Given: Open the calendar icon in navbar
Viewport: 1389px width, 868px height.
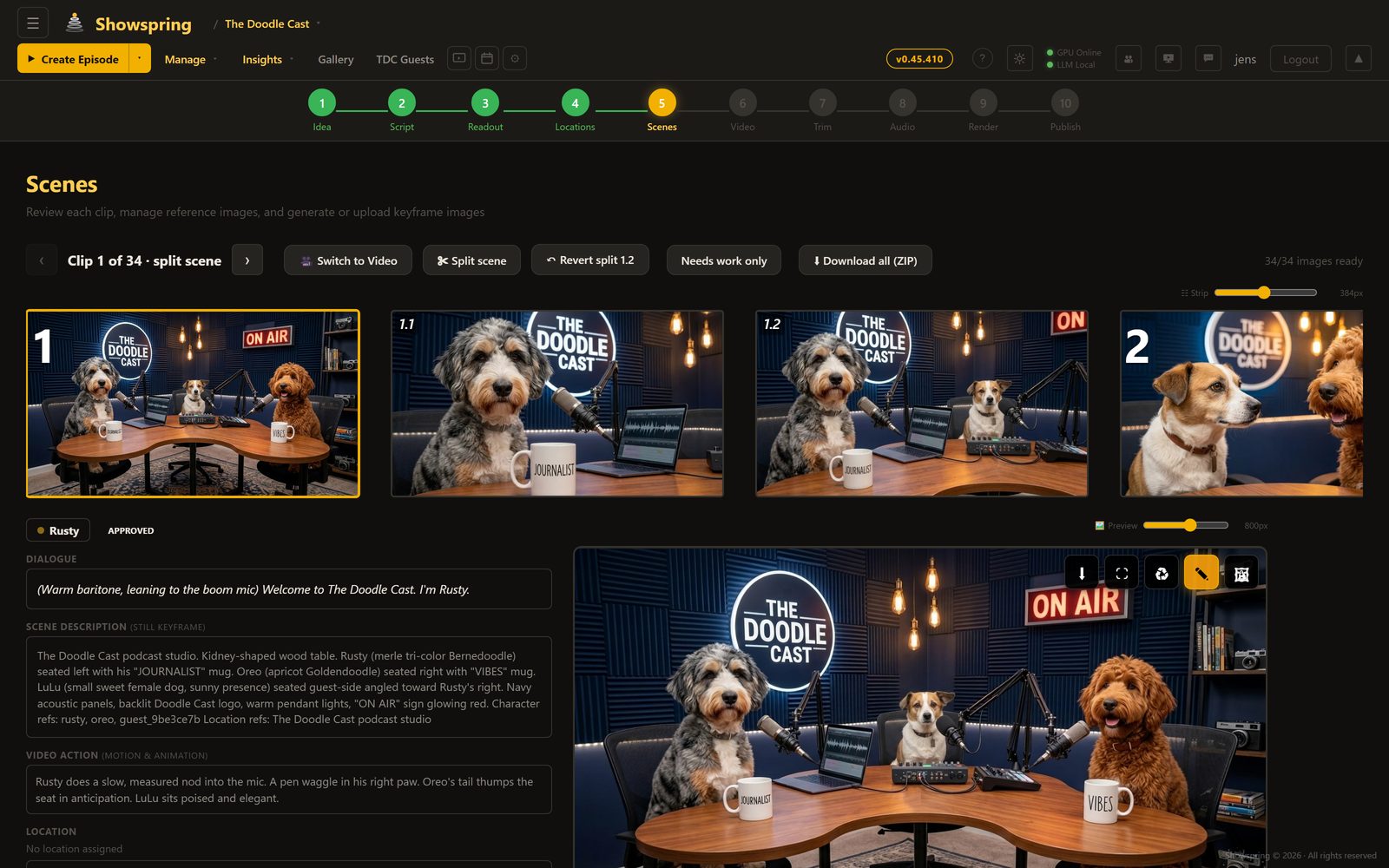Looking at the screenshot, I should 487,58.
